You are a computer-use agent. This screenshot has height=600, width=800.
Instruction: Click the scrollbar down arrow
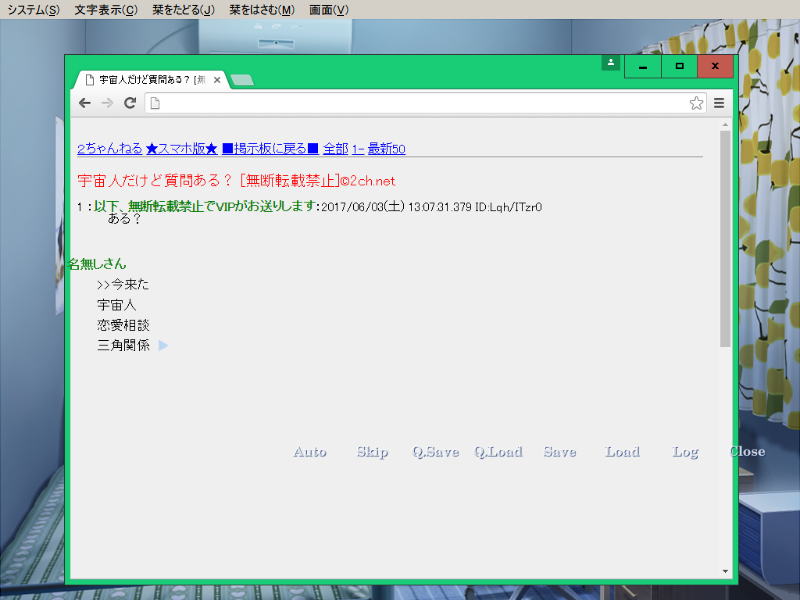click(725, 571)
